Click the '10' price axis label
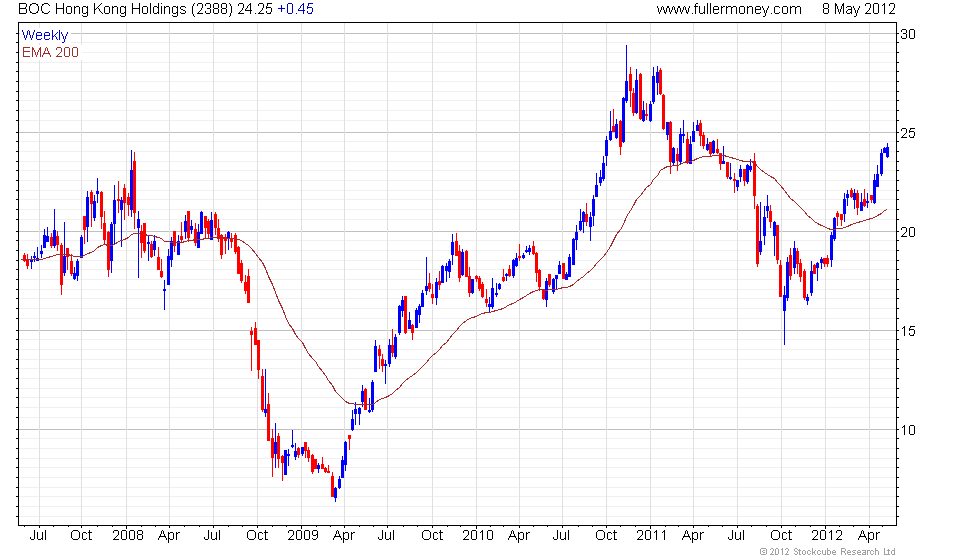Screen dimensions: 980x560 [x=908, y=430]
